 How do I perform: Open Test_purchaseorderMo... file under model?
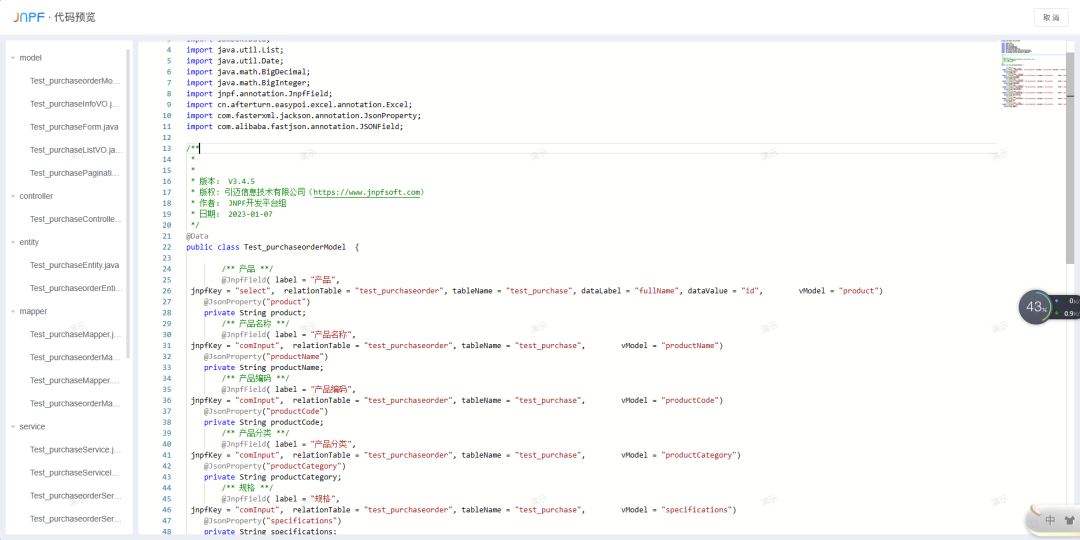click(x=75, y=81)
